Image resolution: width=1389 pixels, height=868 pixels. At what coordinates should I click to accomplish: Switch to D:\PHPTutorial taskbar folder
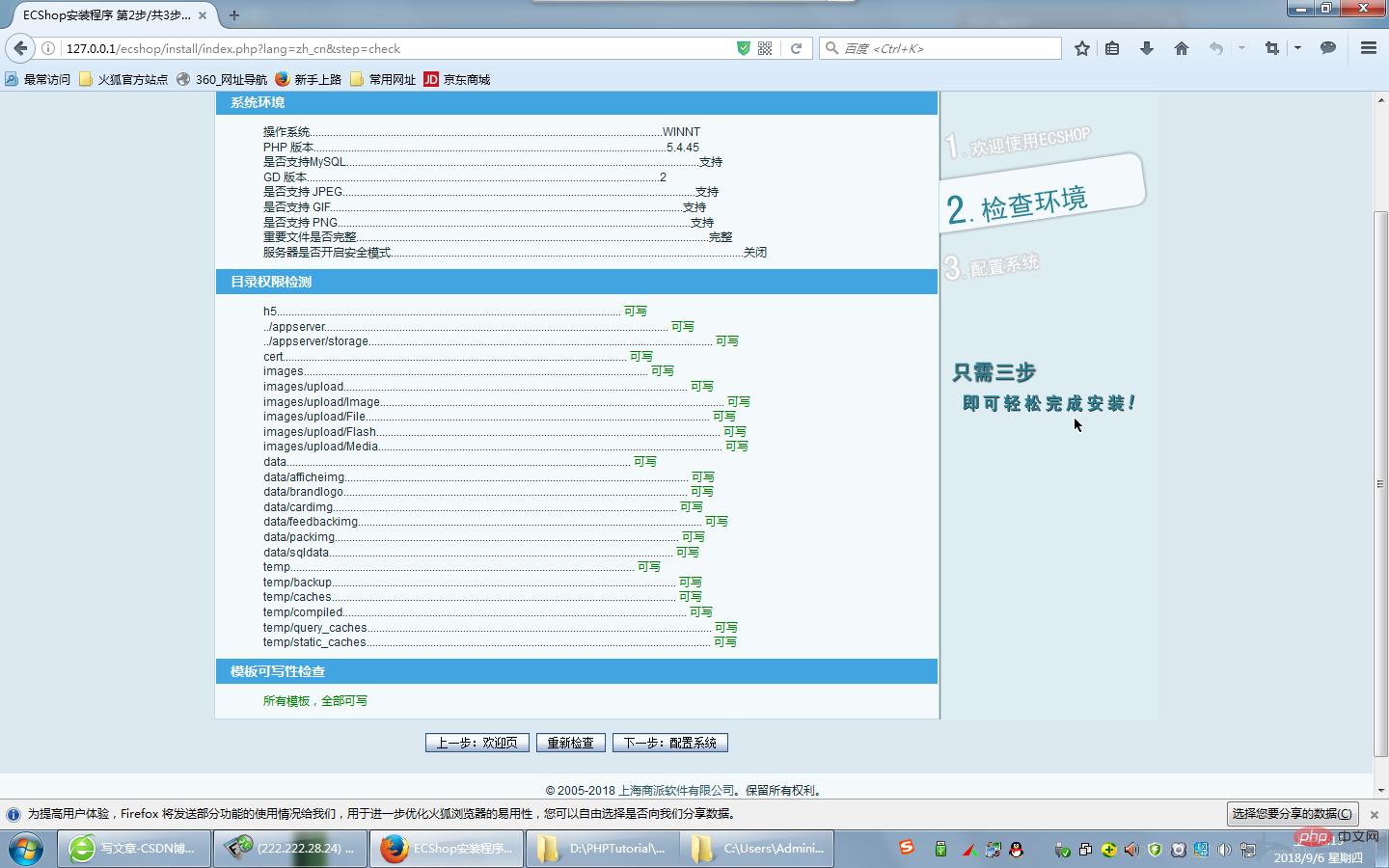(x=603, y=849)
